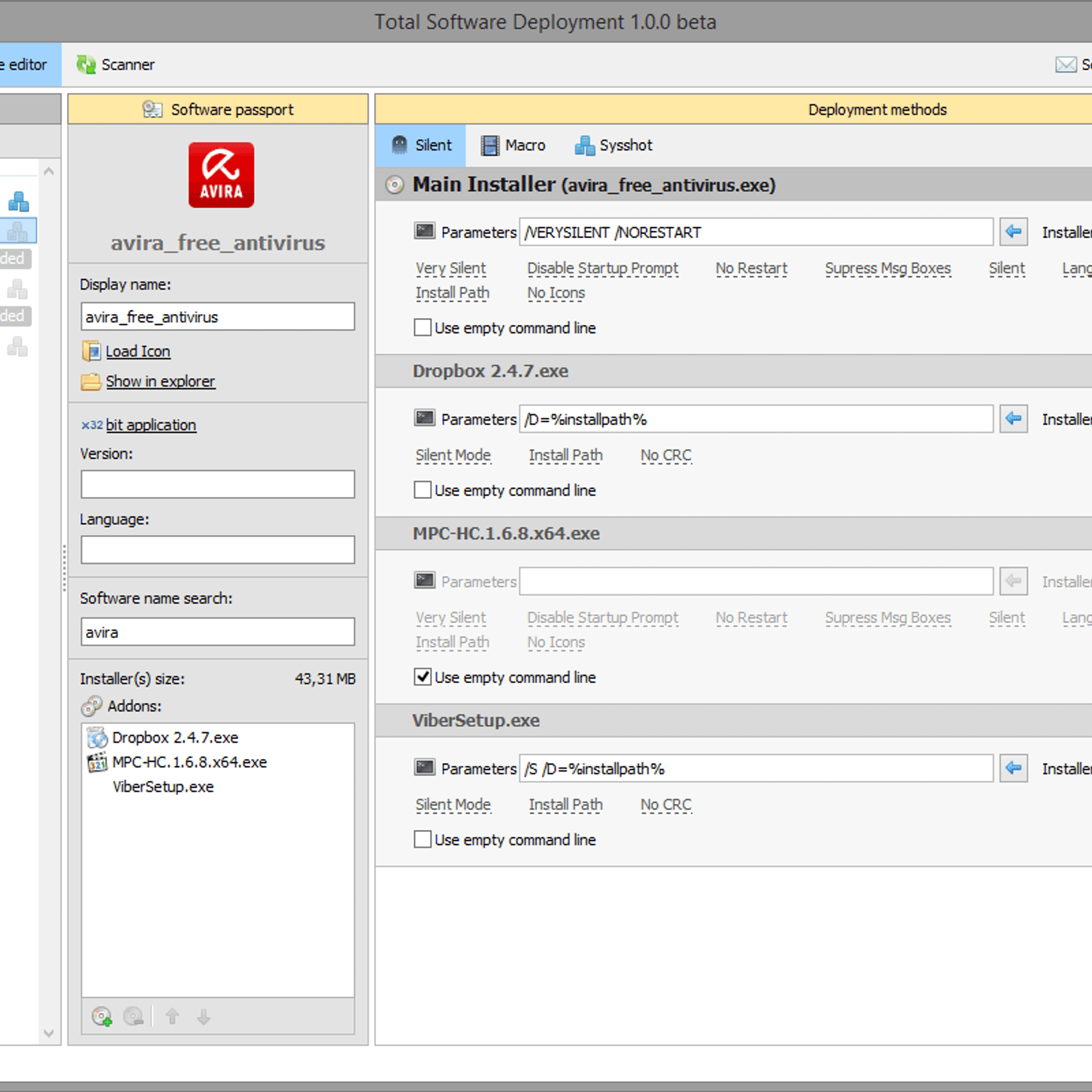Select Dropbox 2.4.7.exe in Addons list

tap(175, 738)
